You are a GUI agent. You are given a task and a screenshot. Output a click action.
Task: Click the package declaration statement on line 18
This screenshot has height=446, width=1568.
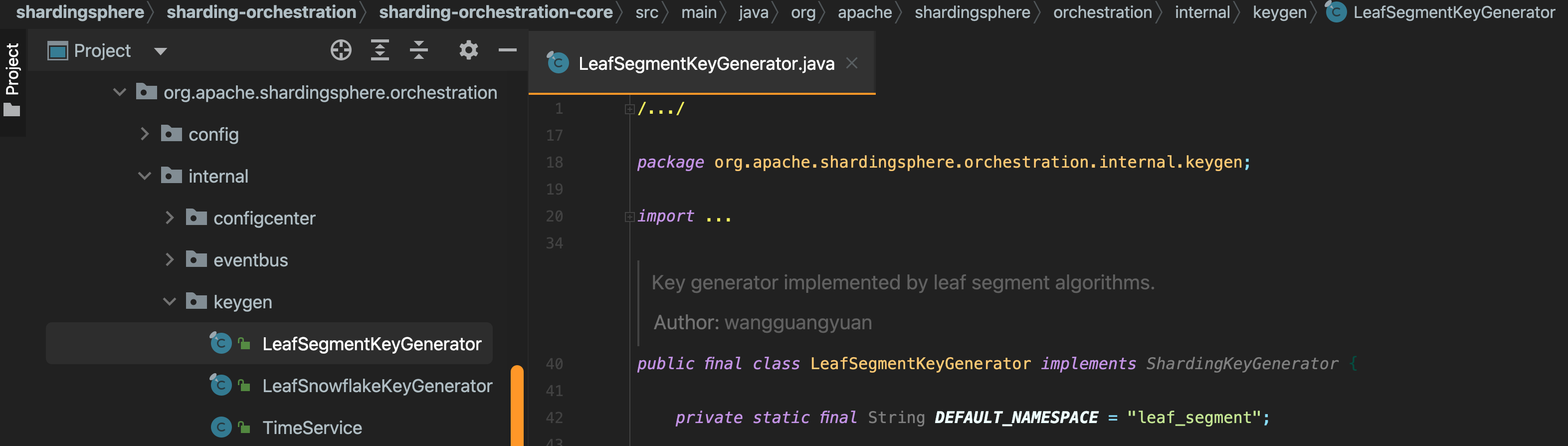(943, 162)
